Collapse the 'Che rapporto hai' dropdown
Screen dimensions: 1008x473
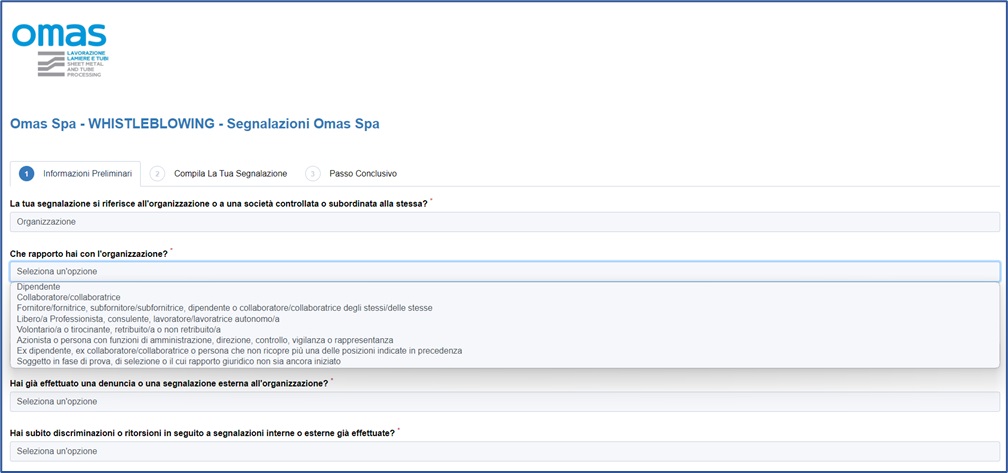click(505, 271)
